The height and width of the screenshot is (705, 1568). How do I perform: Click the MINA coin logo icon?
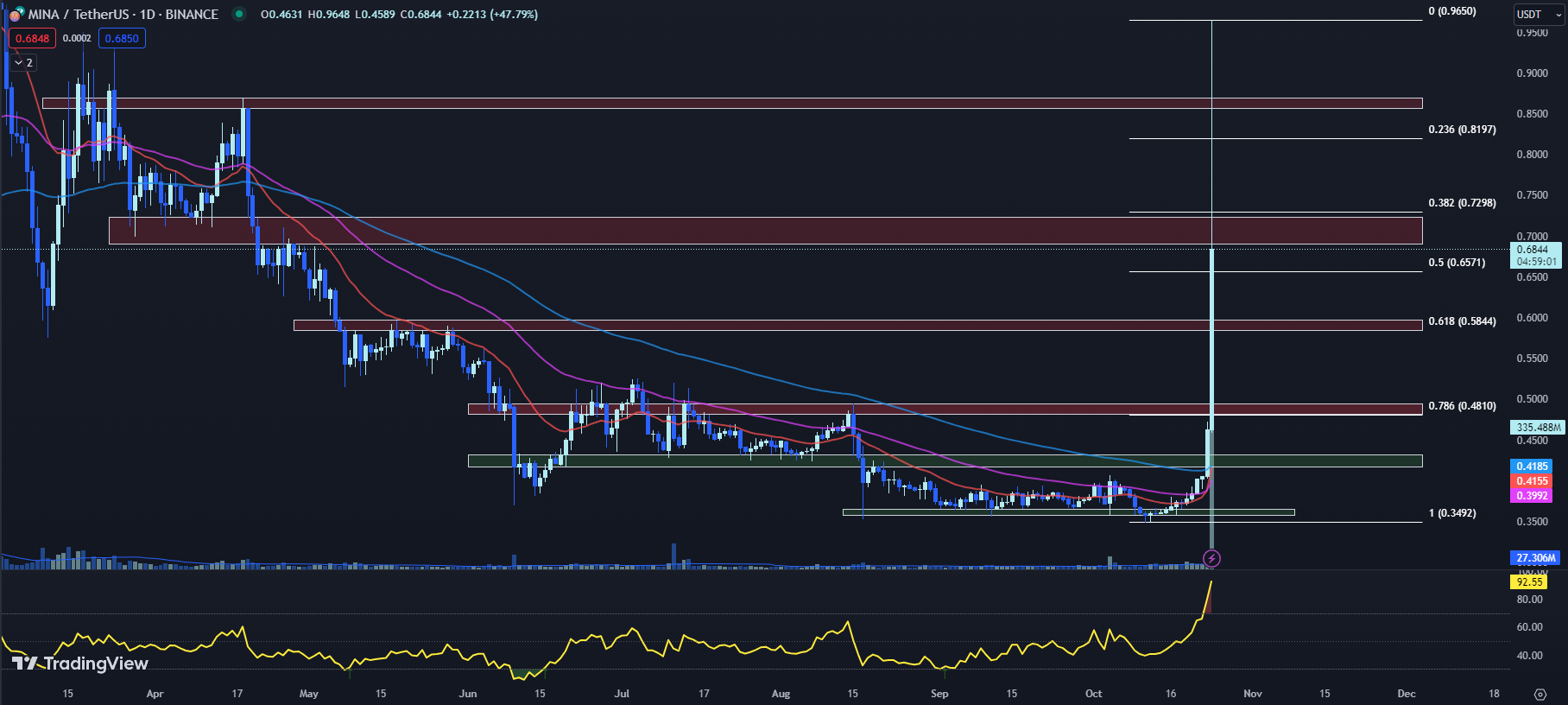tap(16, 14)
